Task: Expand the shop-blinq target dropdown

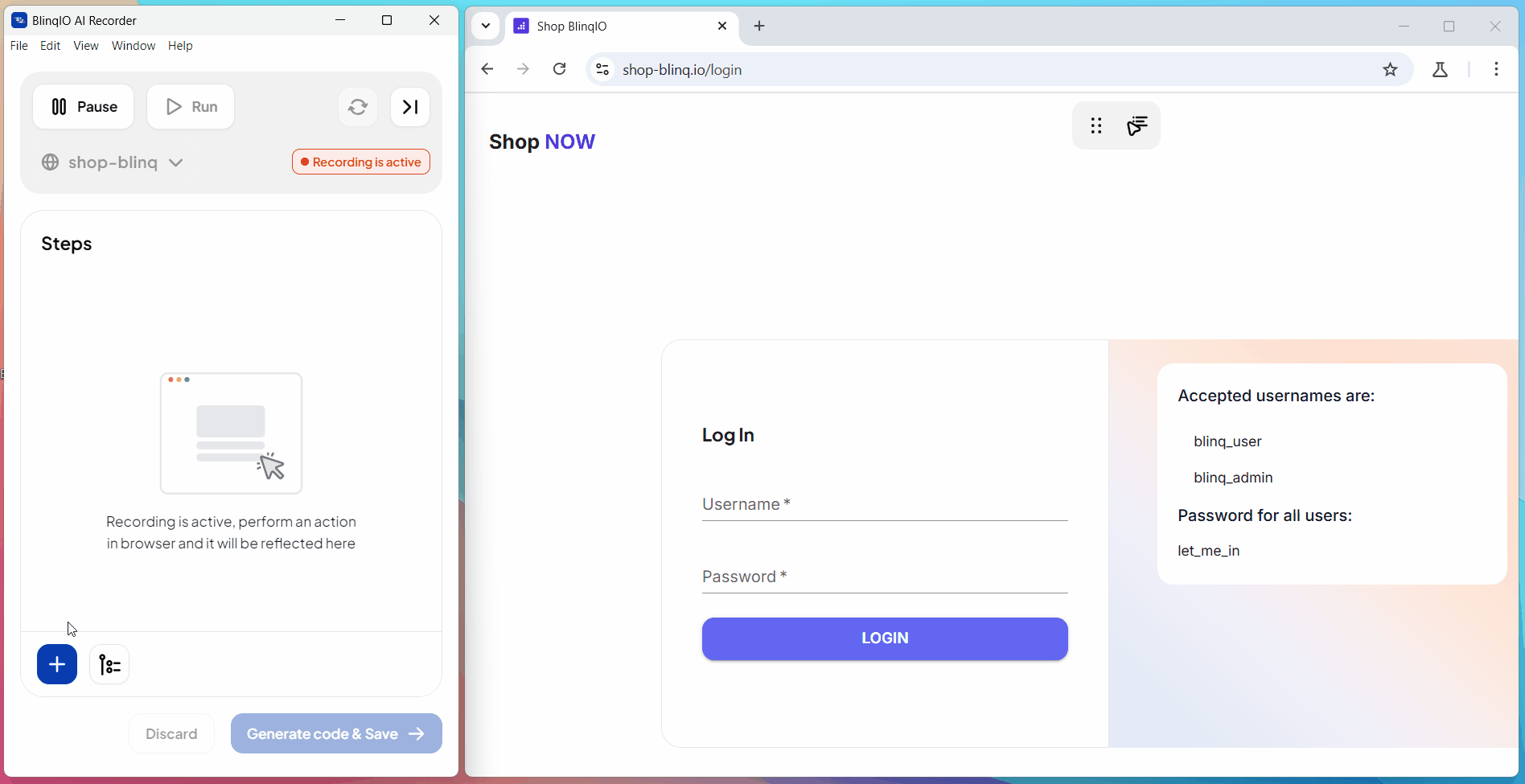Action: [176, 162]
